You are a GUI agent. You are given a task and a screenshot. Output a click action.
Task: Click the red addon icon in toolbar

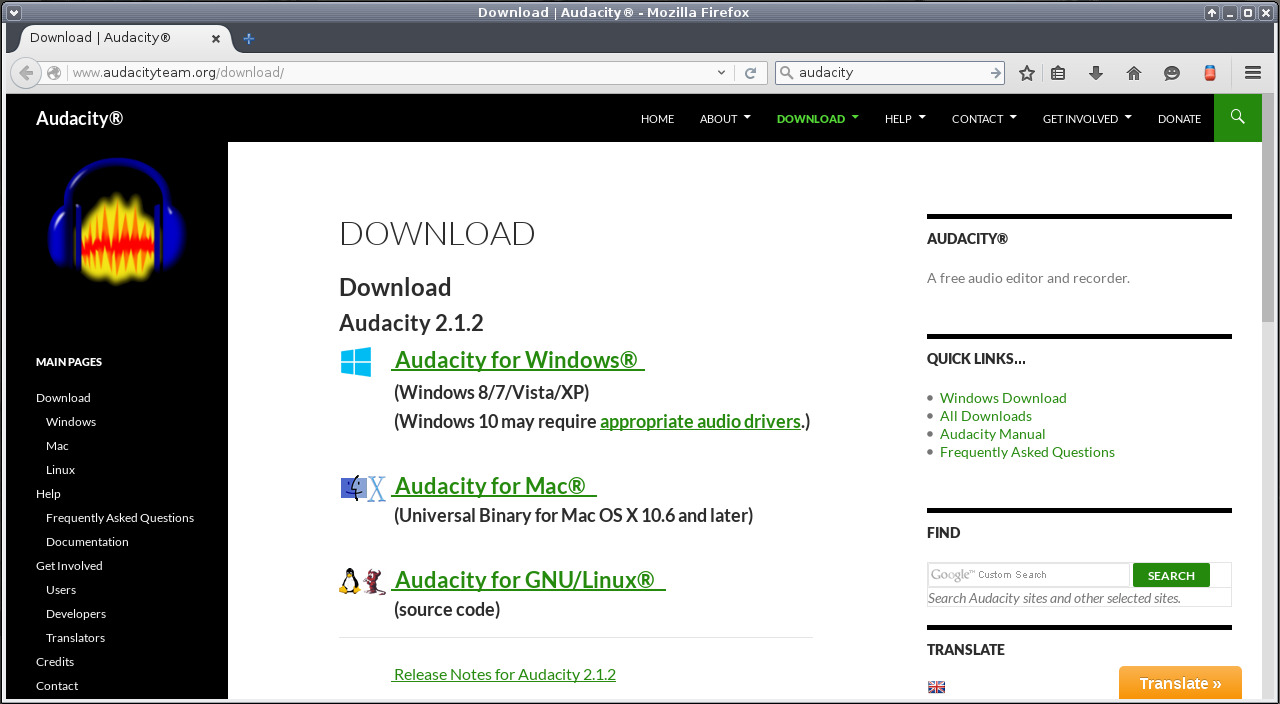1210,73
